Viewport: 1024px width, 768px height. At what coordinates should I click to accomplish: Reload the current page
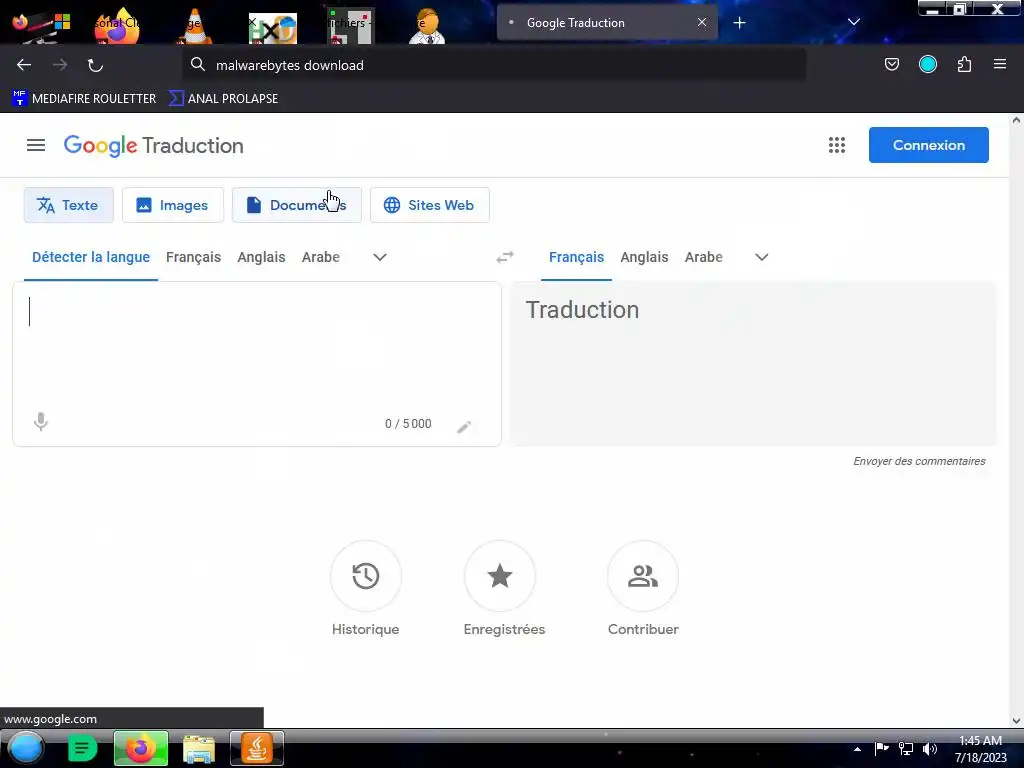95,65
